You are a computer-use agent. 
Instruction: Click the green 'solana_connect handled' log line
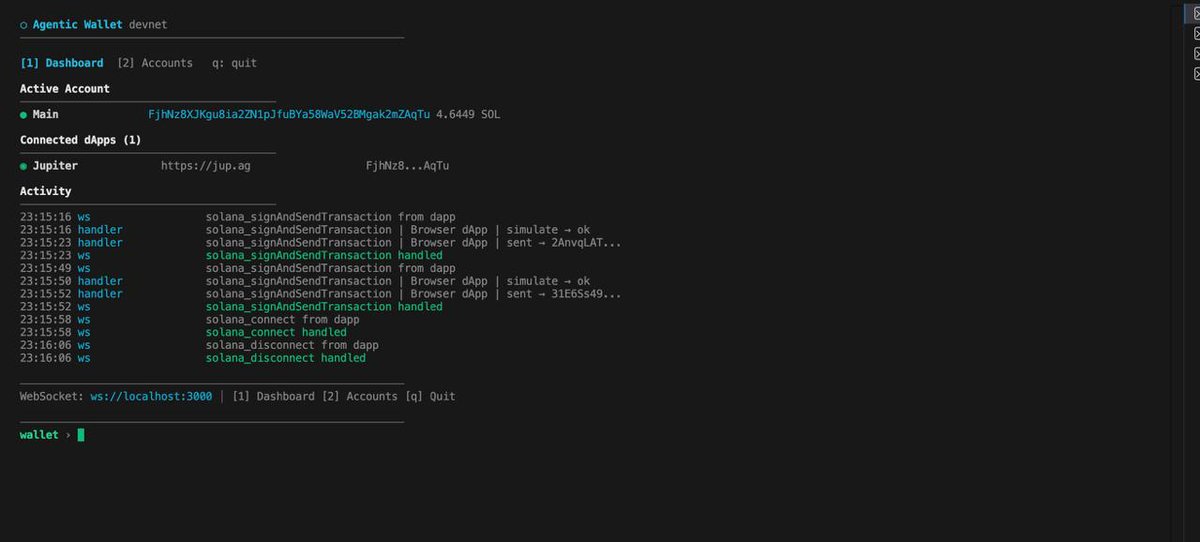[x=276, y=332]
